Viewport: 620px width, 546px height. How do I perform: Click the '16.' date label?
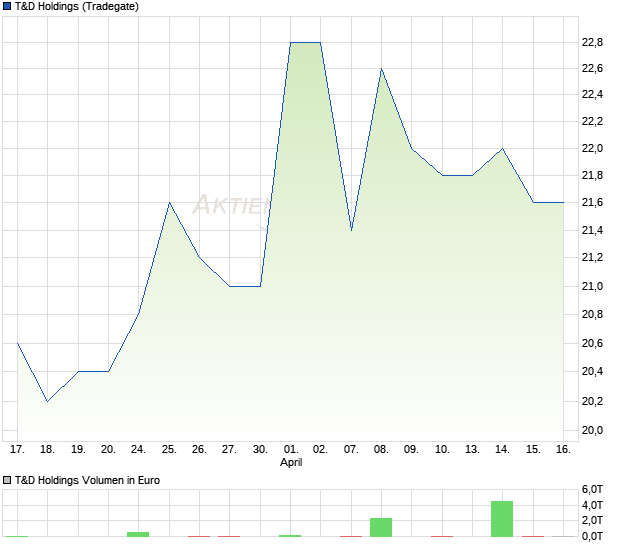pyautogui.click(x=563, y=450)
